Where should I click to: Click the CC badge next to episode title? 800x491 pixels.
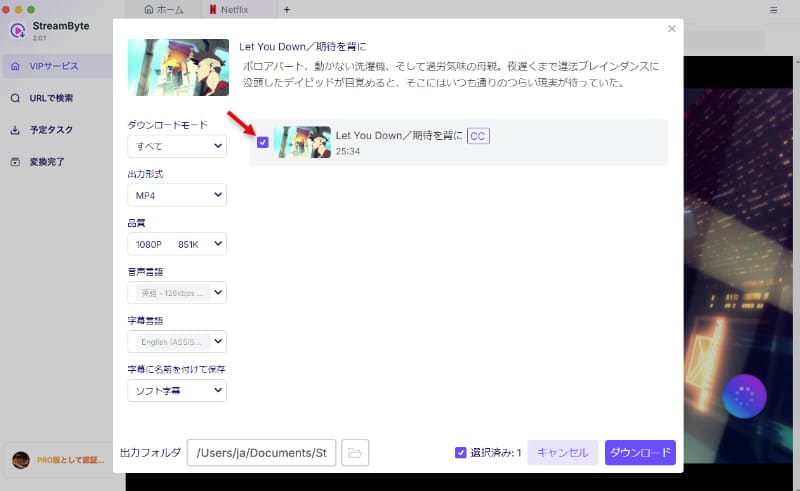(x=478, y=136)
